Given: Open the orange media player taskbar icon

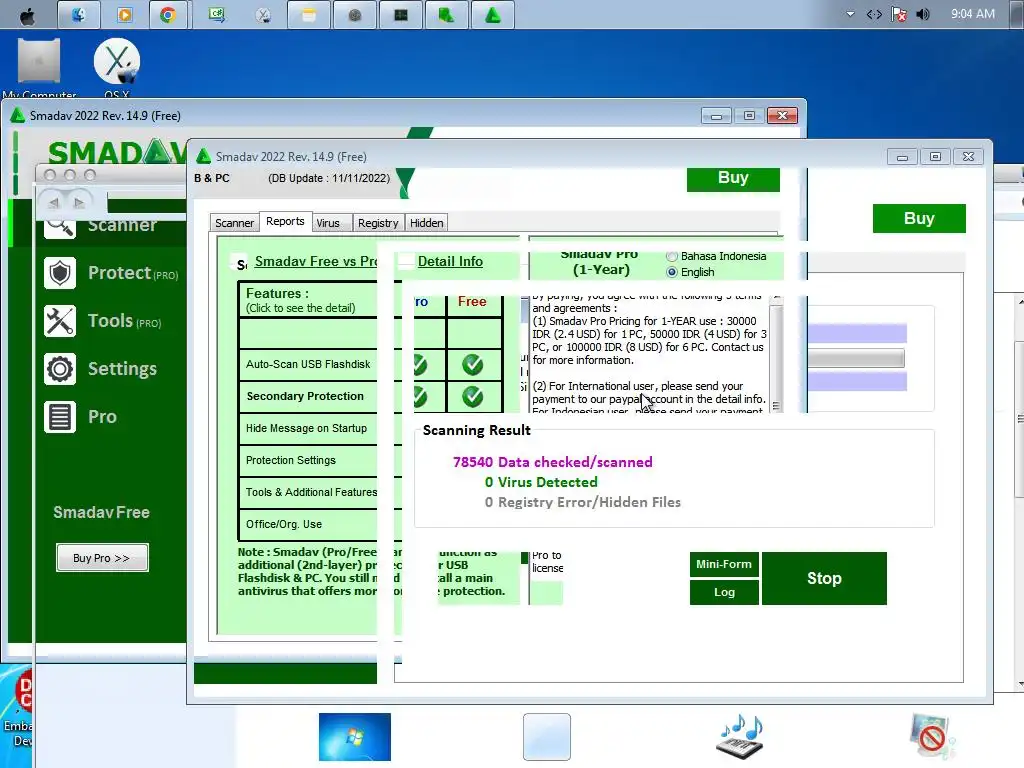Looking at the screenshot, I should [124, 15].
